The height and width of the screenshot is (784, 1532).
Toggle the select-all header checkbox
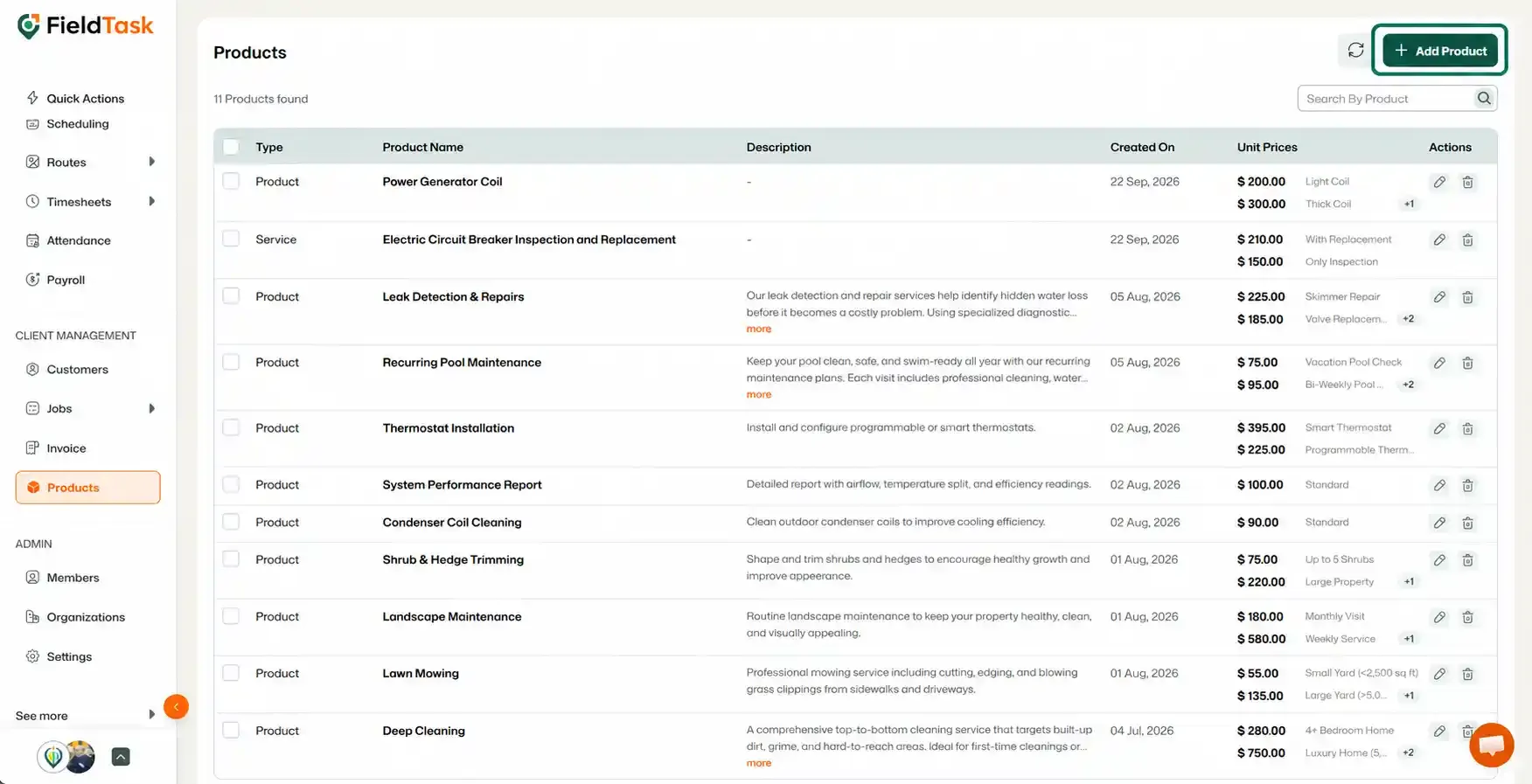tap(231, 147)
